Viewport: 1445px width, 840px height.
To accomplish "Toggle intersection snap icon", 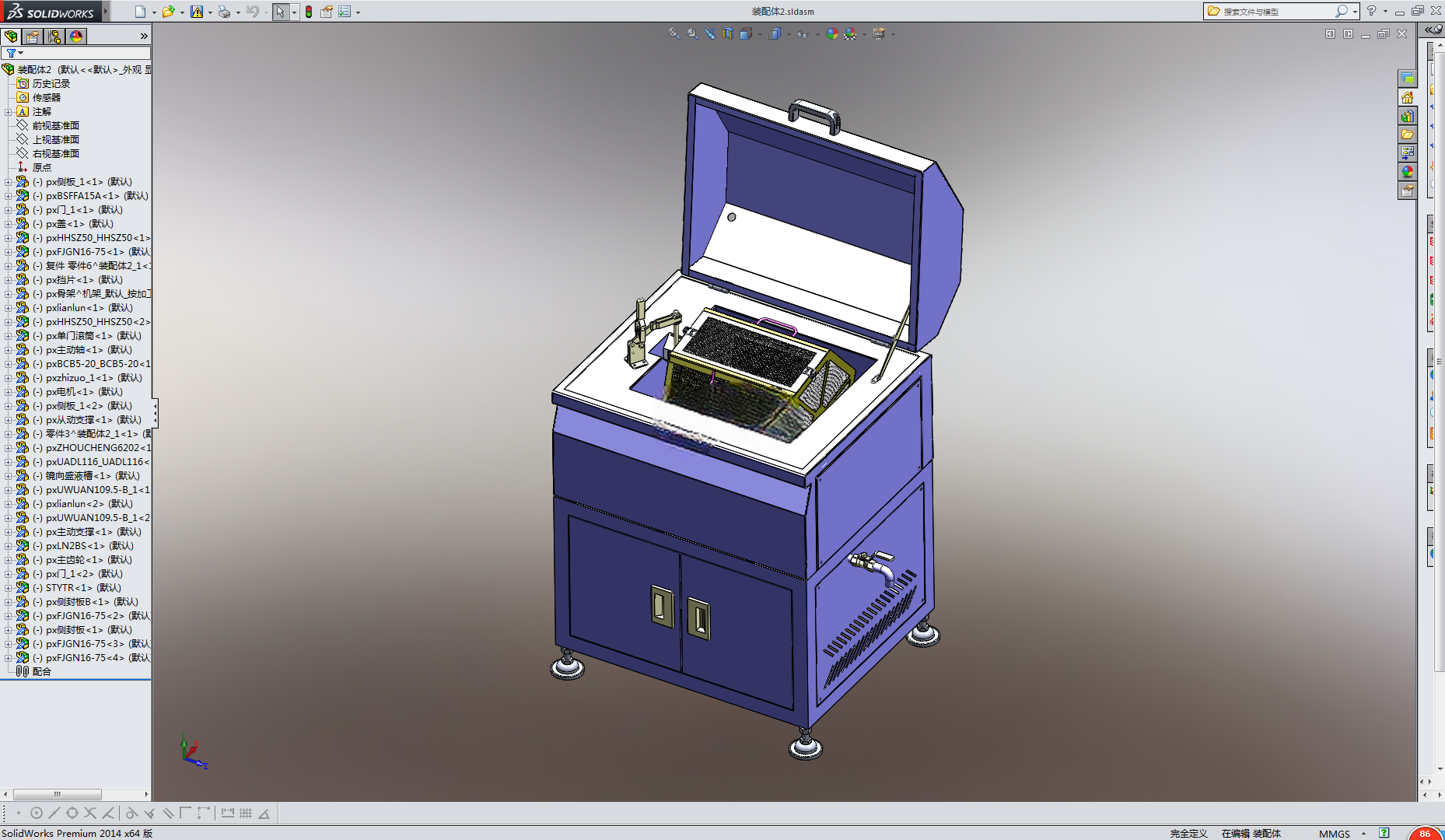I will coord(90,814).
